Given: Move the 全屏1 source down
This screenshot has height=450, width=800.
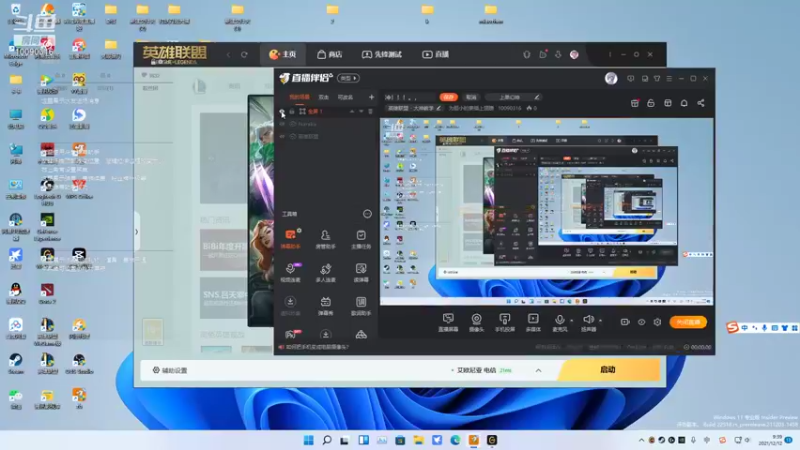Looking at the screenshot, I should 361,111.
